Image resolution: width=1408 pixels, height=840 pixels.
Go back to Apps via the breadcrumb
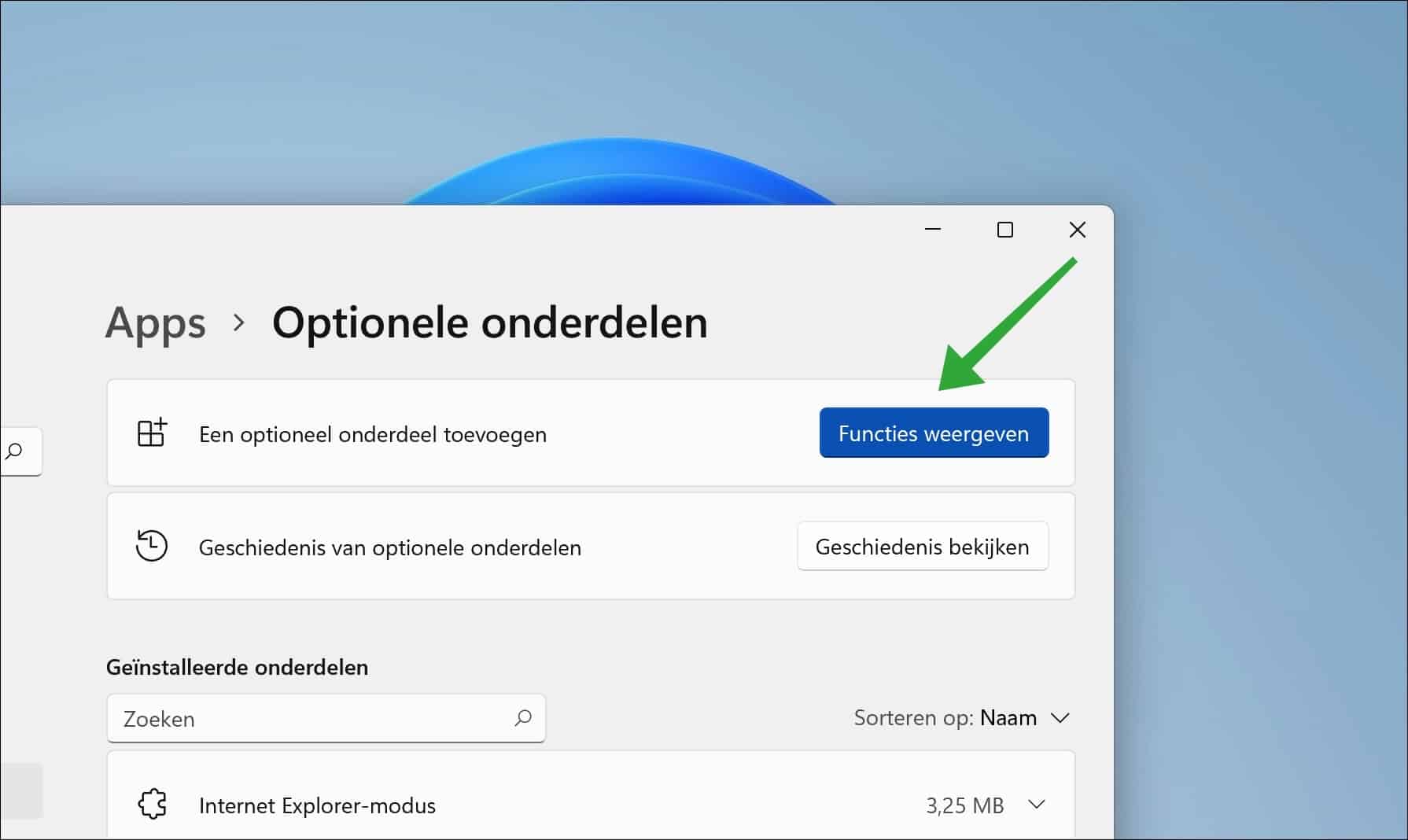coord(156,322)
